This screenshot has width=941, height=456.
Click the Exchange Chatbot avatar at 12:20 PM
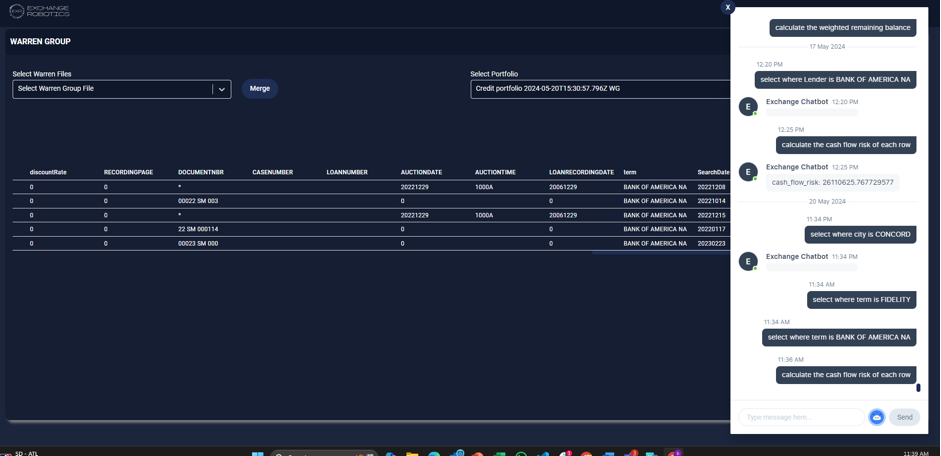pyautogui.click(x=747, y=107)
